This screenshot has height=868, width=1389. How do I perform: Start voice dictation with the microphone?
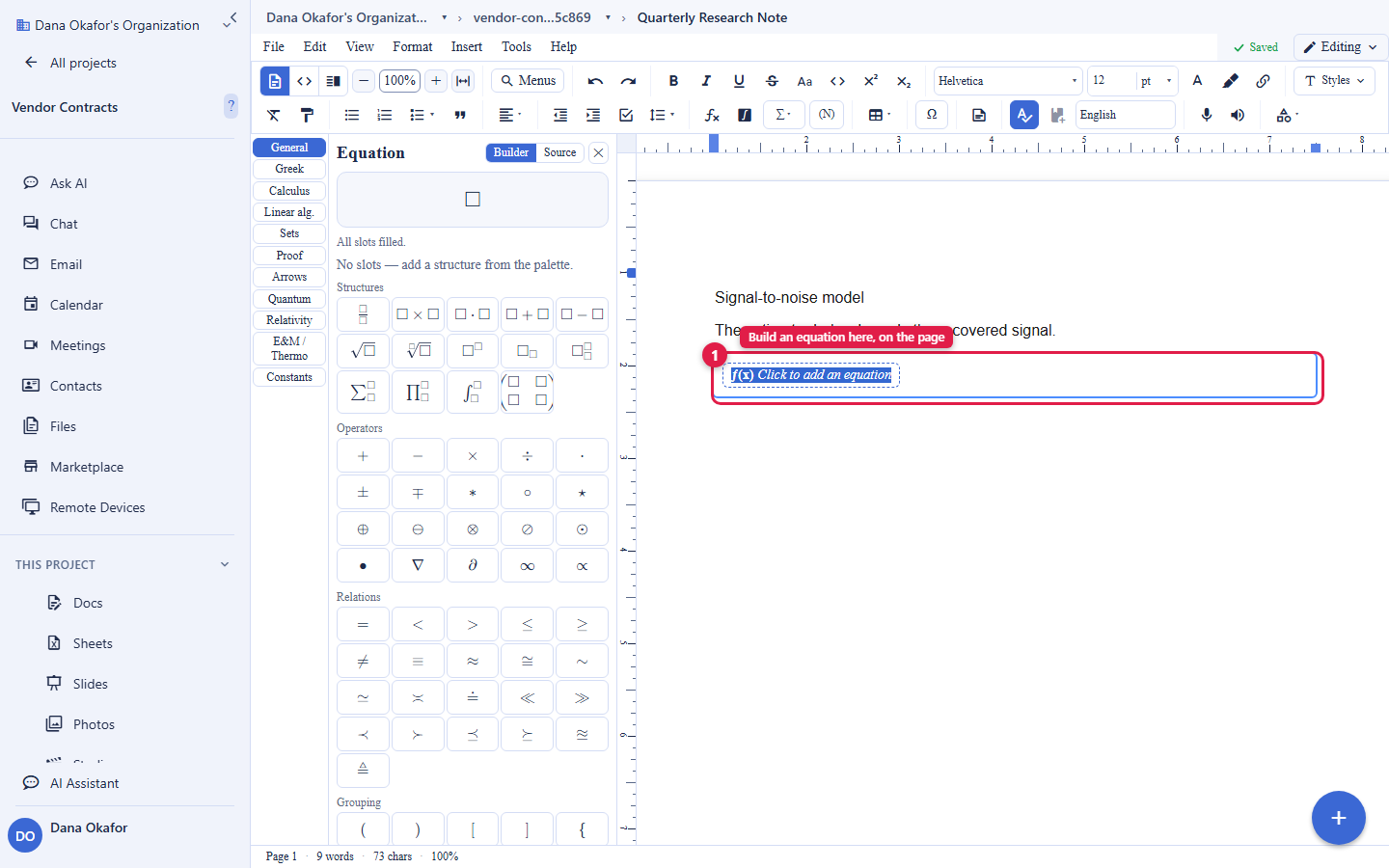(x=1206, y=115)
